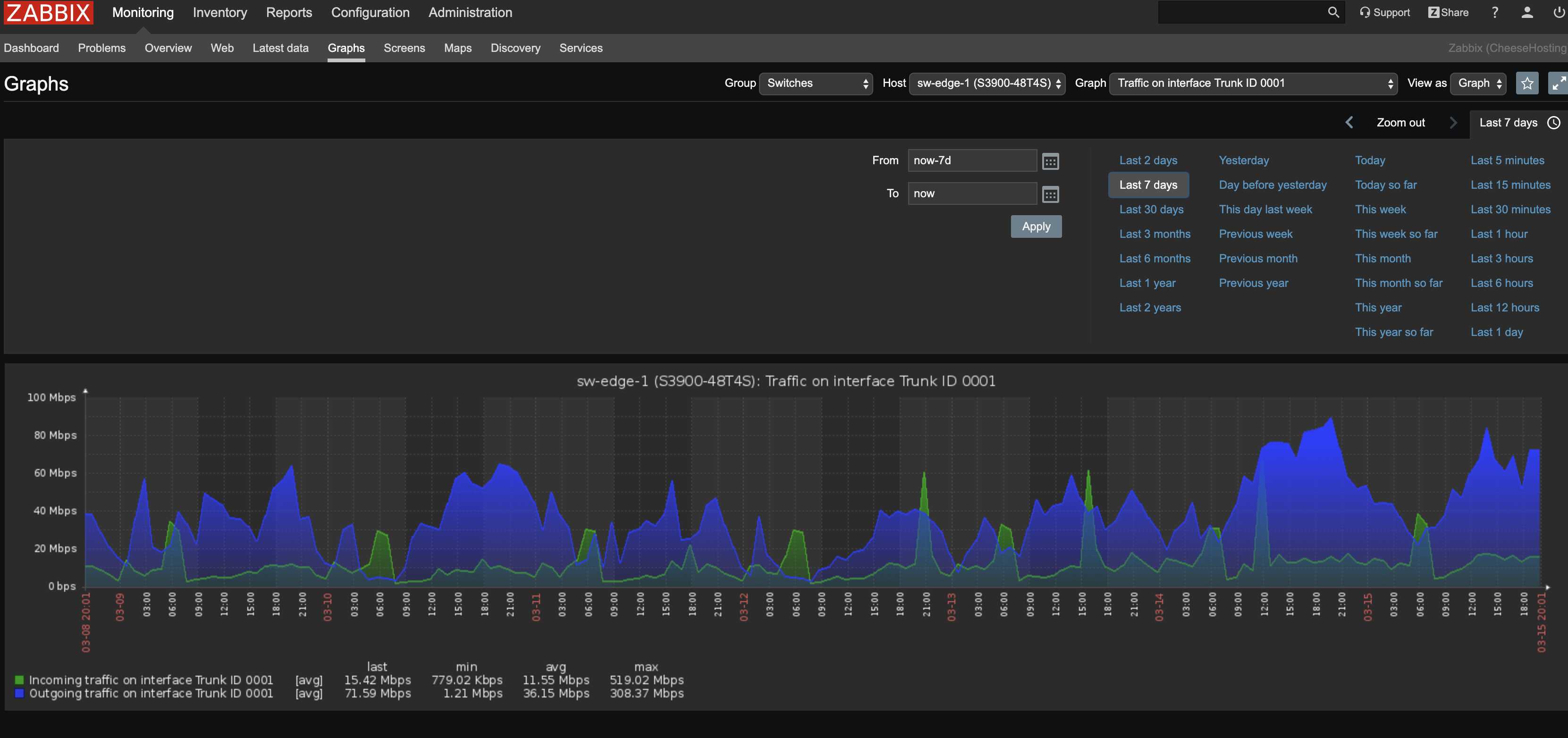Open calendar picker for From field

point(1050,161)
